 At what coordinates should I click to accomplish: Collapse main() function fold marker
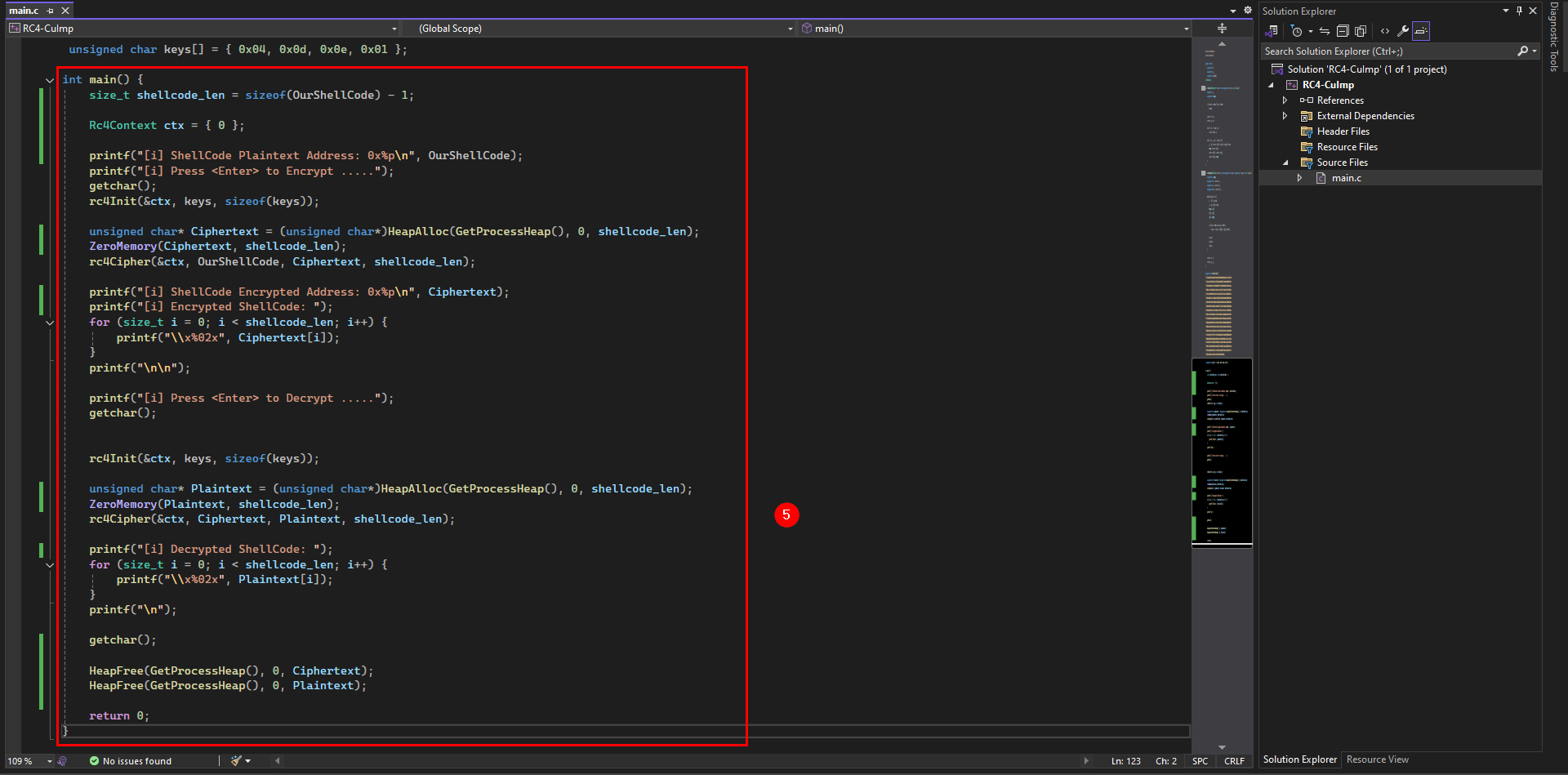(x=50, y=80)
